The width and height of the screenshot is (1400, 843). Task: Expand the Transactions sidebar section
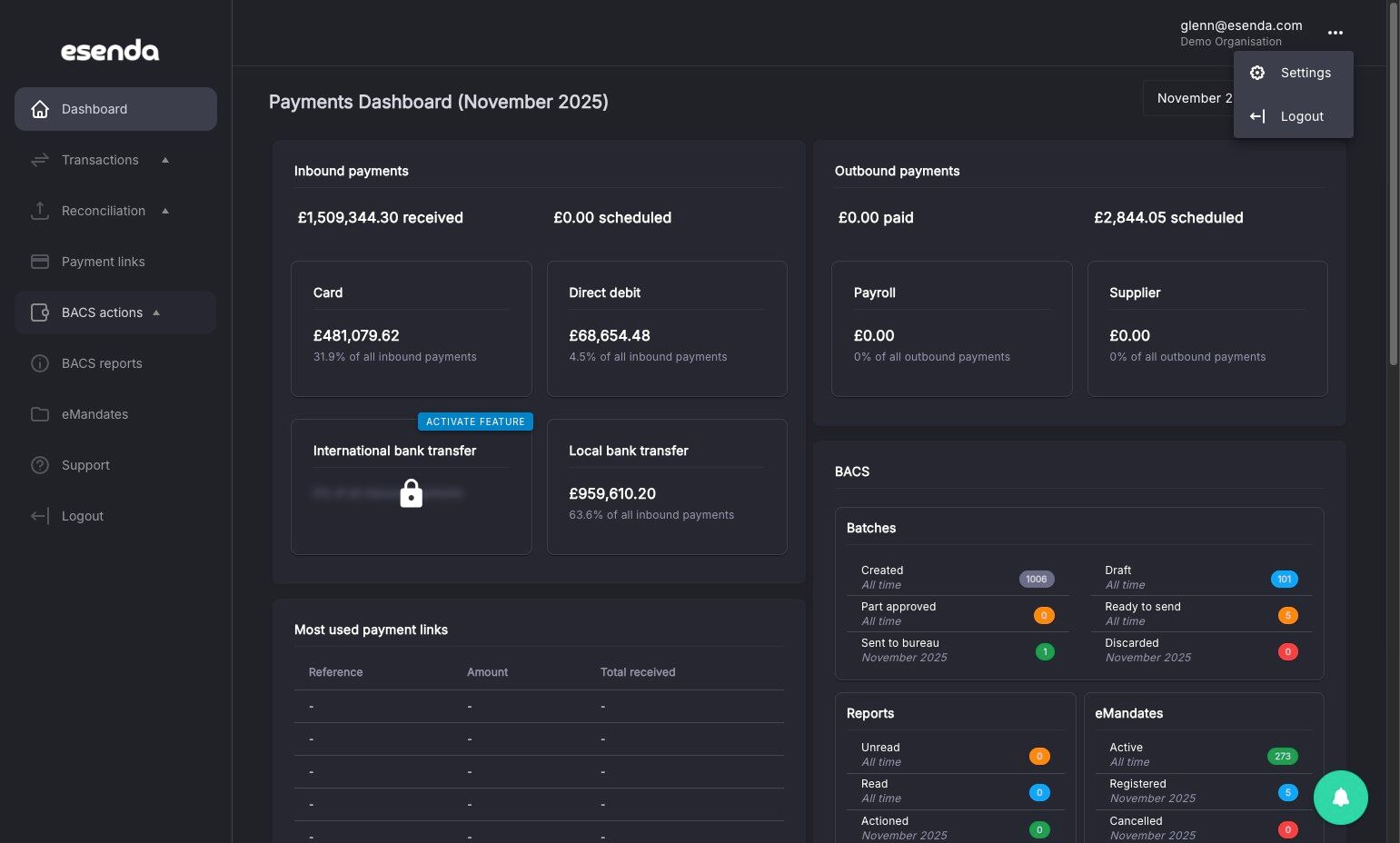click(165, 160)
